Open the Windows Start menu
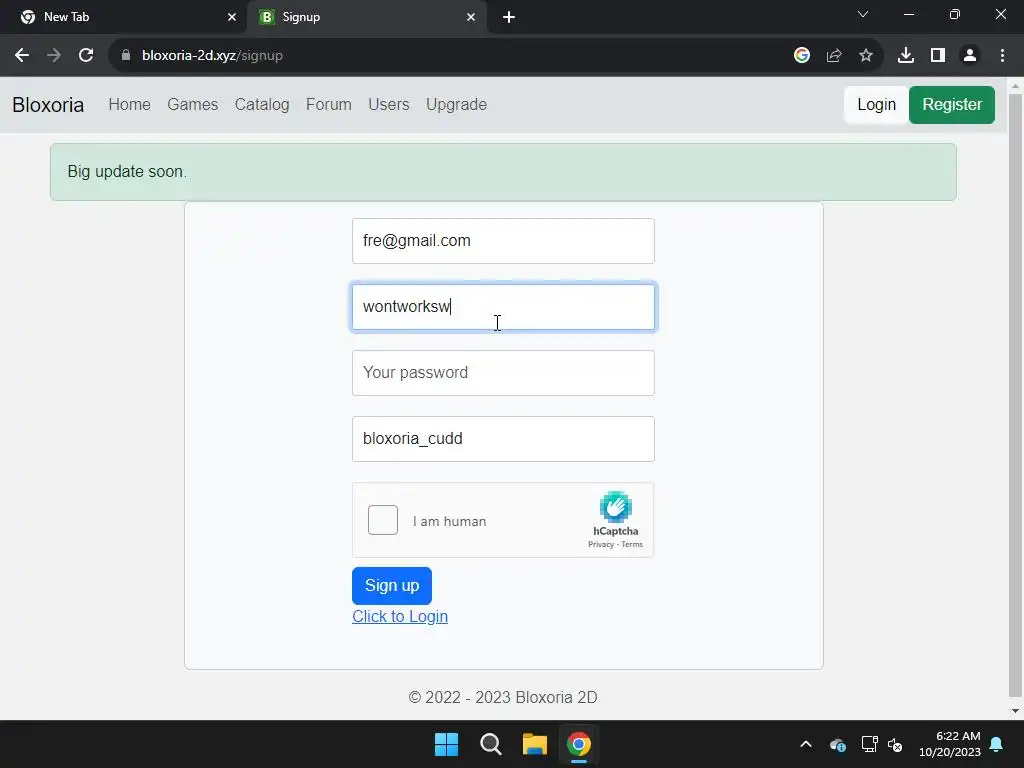Screen dimensions: 1024x768 (x=447, y=744)
